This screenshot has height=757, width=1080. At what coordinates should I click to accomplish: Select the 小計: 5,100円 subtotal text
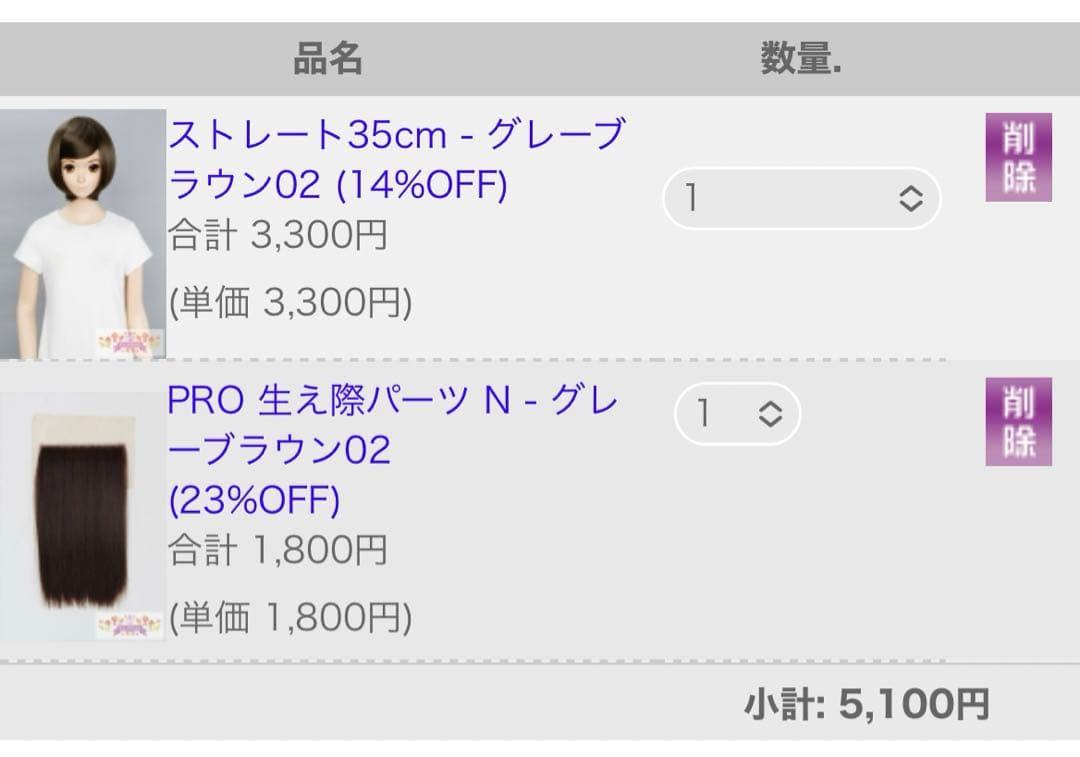(866, 705)
